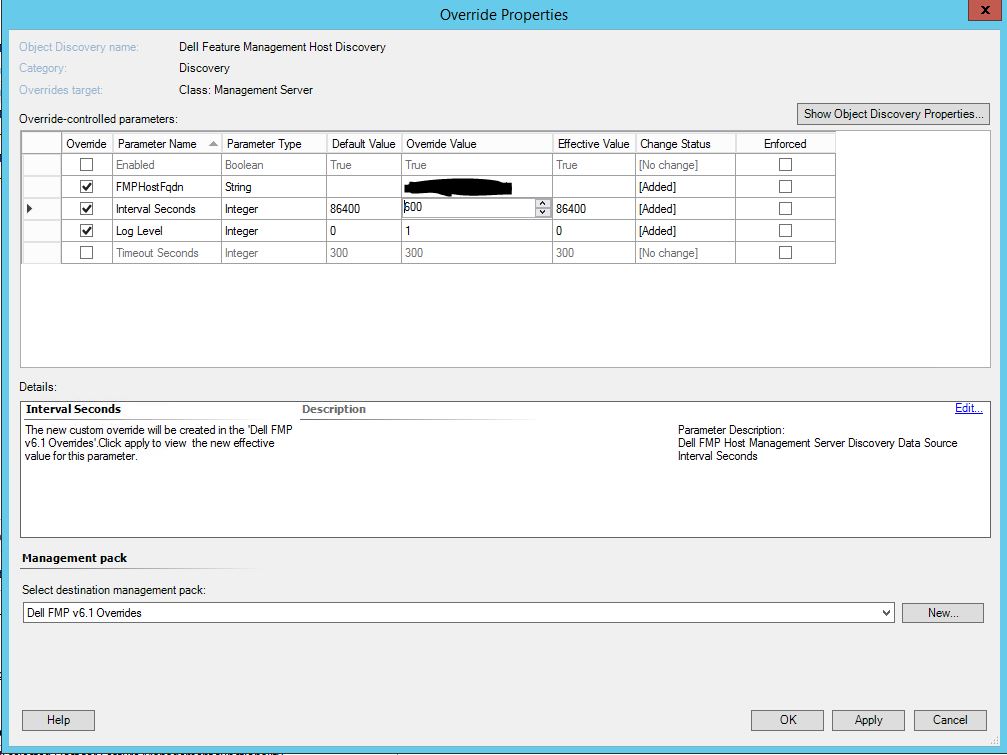This screenshot has width=1007, height=755.
Task: Sort by Parameter Type column header
Action: [274, 144]
